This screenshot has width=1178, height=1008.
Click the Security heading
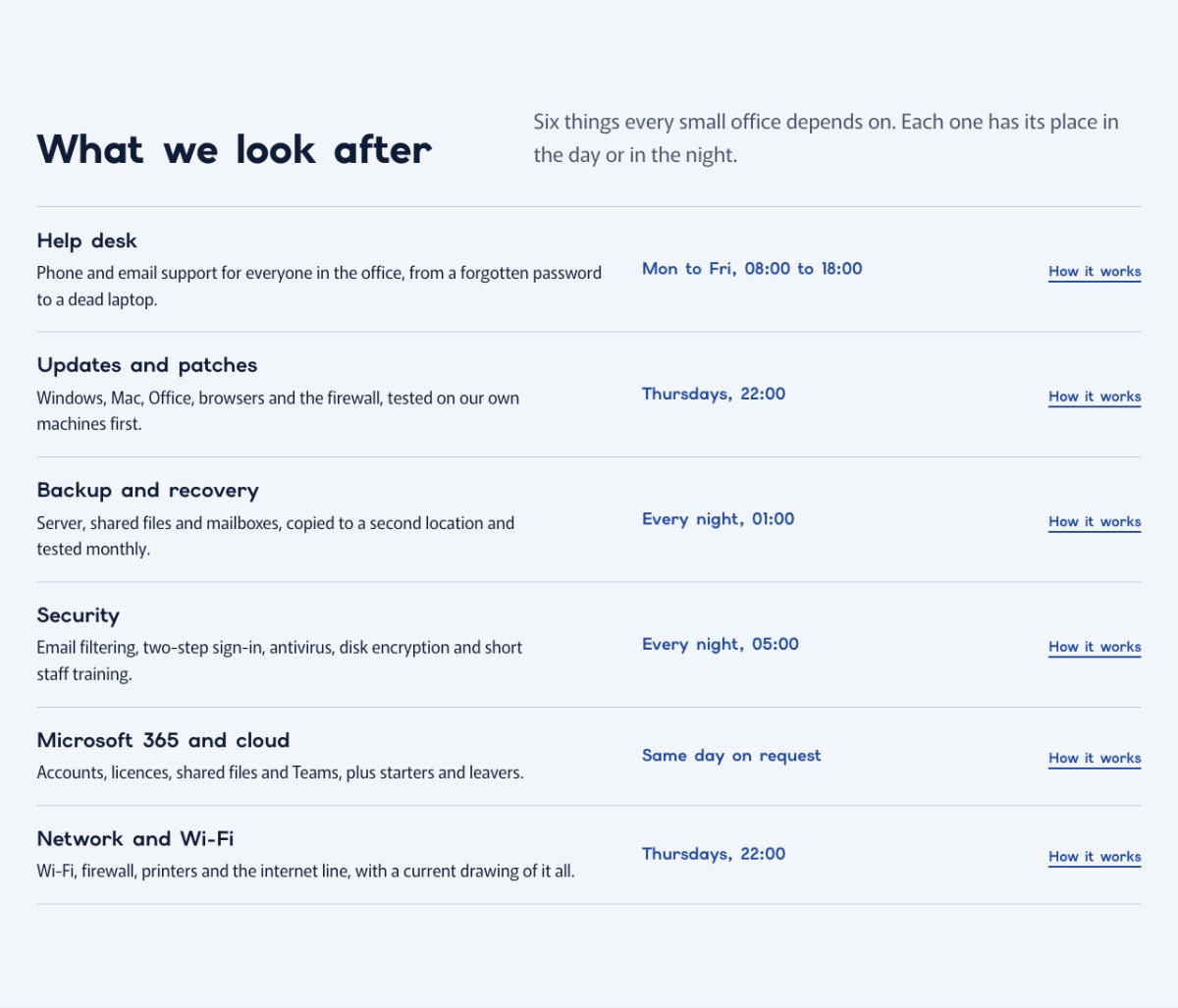79,615
